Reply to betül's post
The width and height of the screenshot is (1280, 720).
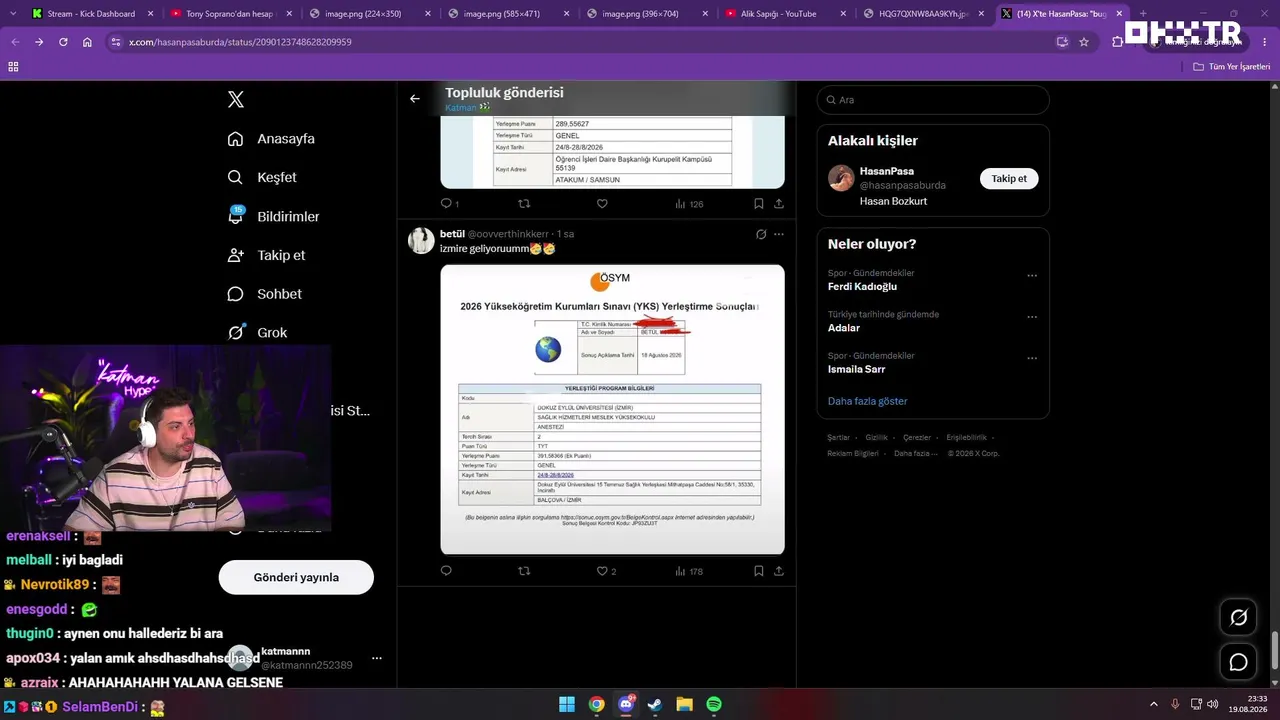[x=446, y=571]
